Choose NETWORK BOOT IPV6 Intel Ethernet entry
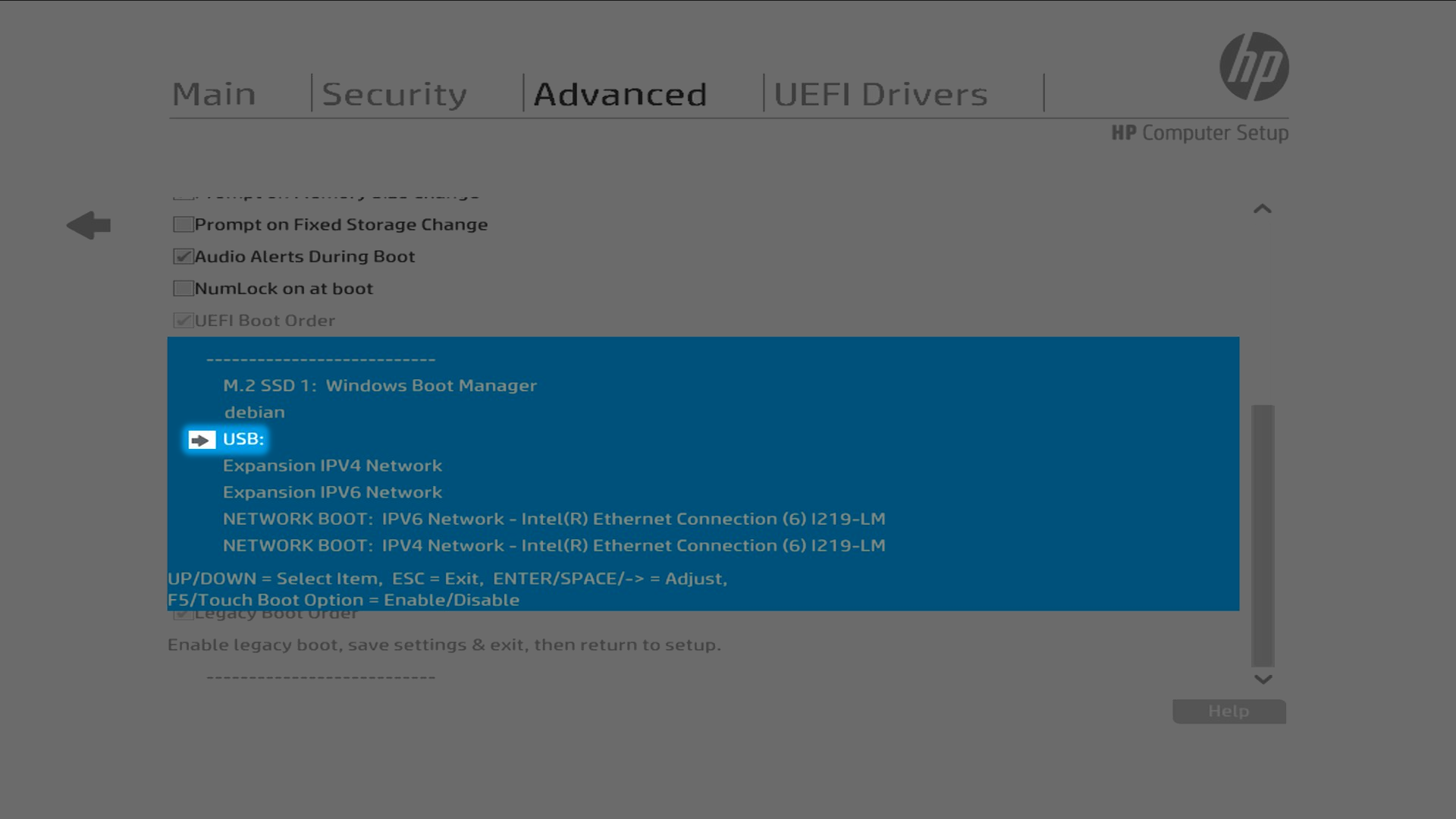1456x819 pixels. 554,519
